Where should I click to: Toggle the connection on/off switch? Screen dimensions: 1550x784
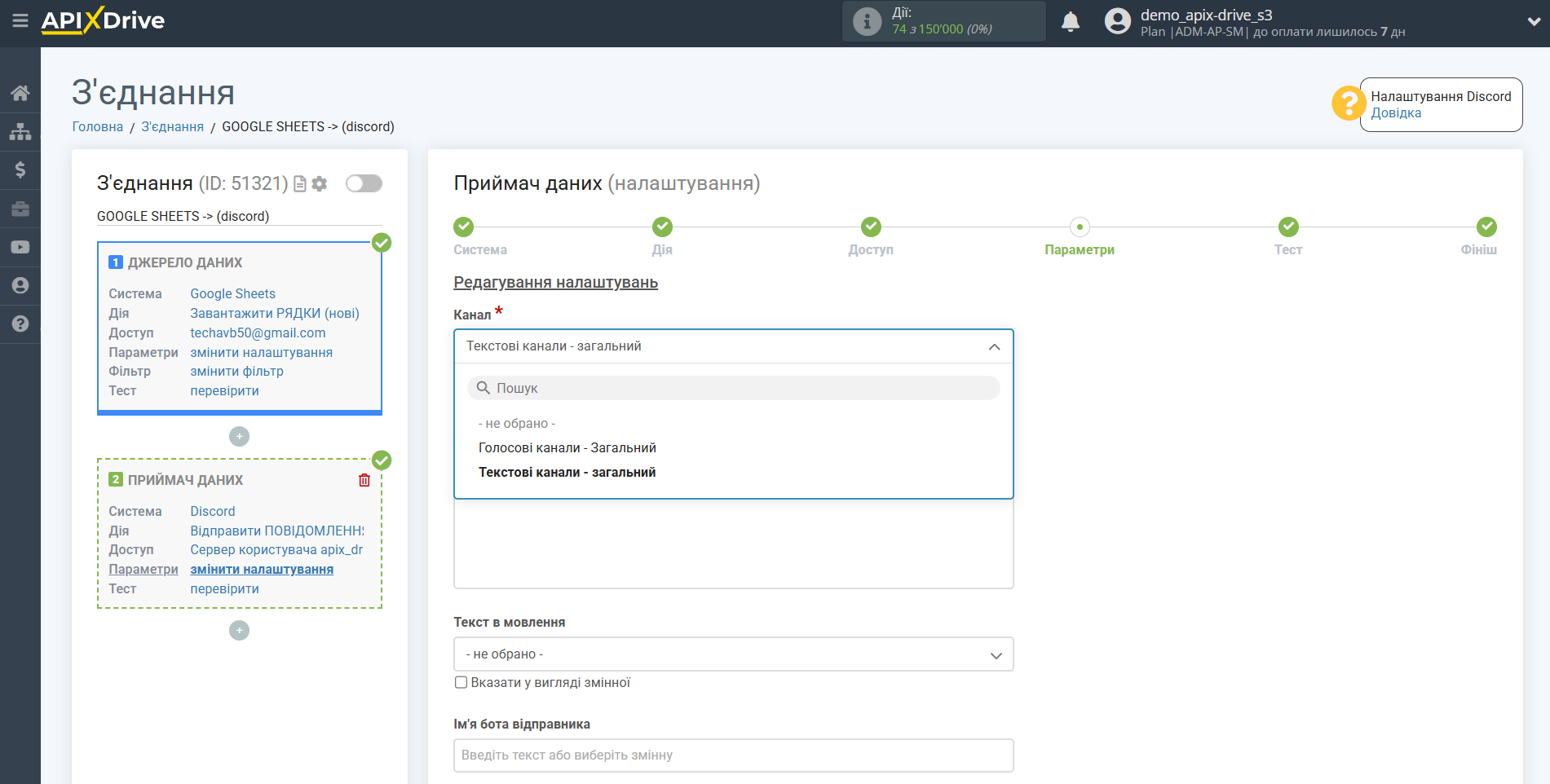364,183
